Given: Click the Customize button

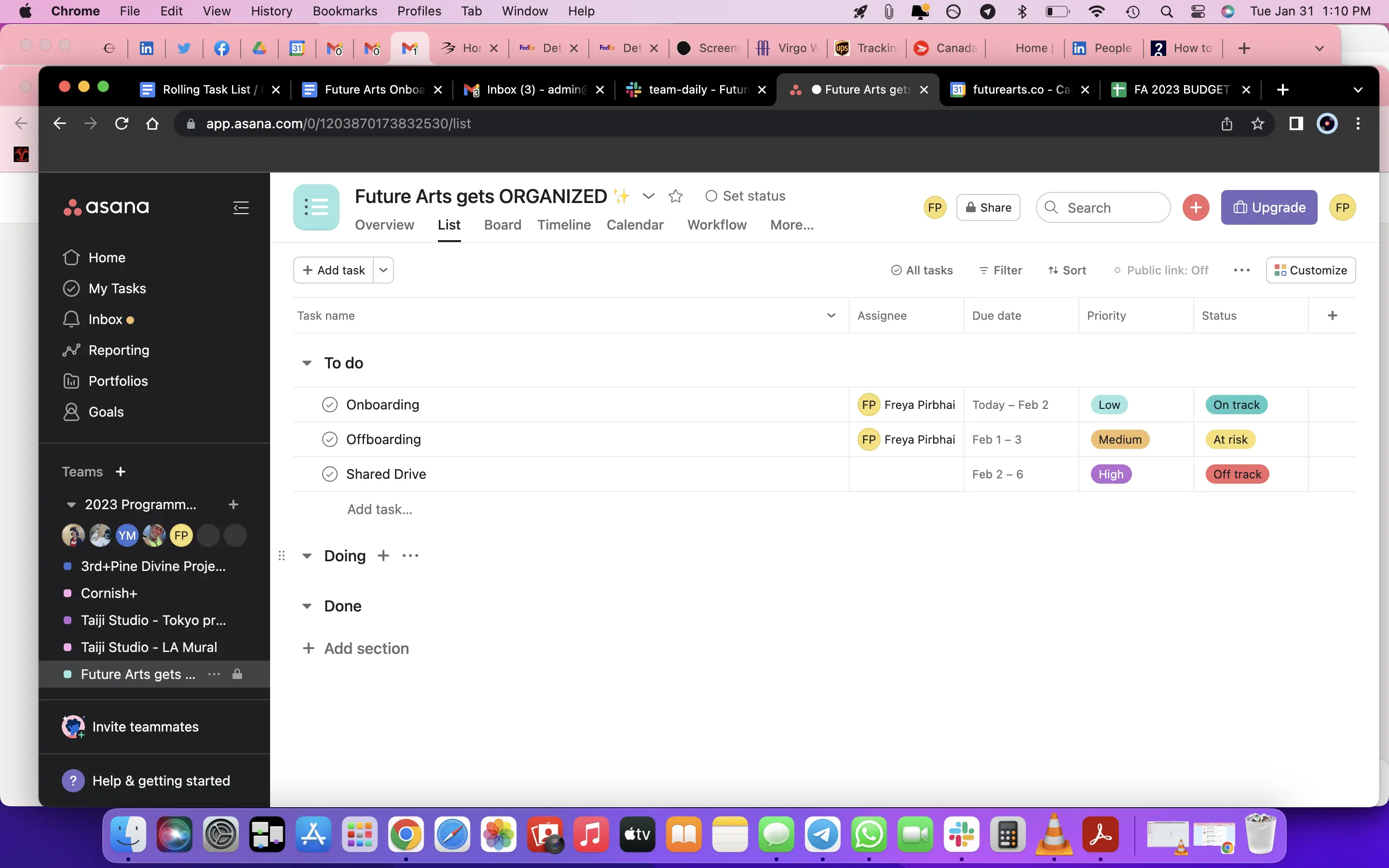Looking at the screenshot, I should (1310, 270).
